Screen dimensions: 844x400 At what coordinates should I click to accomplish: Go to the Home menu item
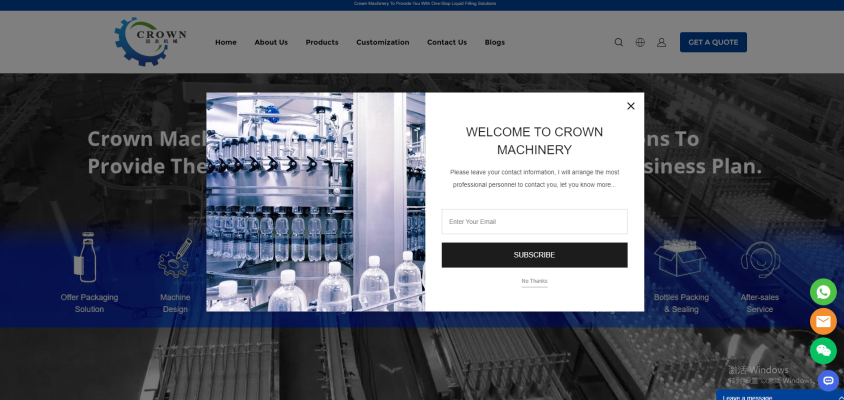click(x=226, y=42)
